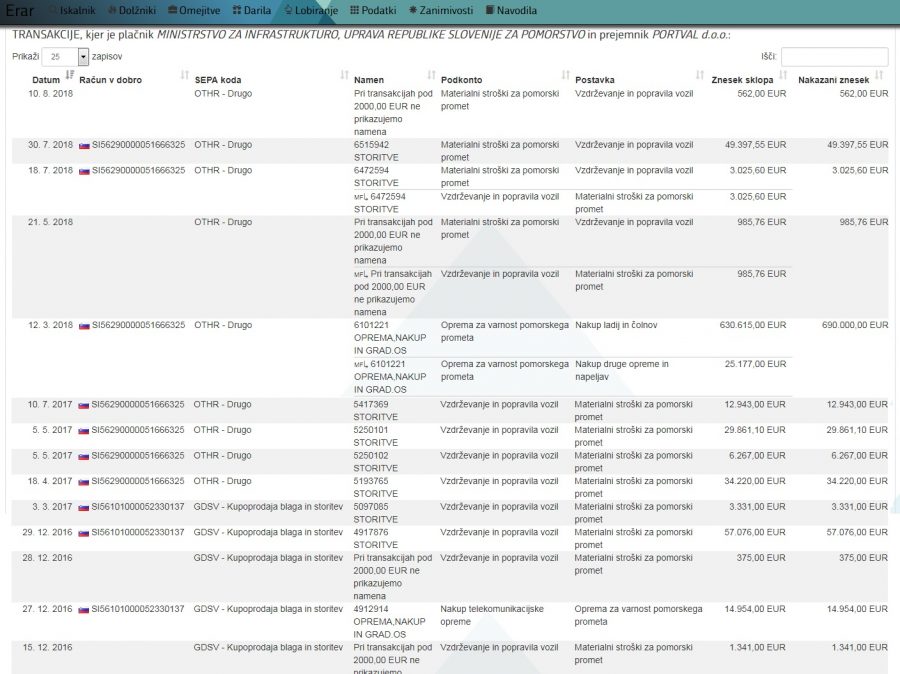Sort by the Podkonto column sort icon

[x=565, y=75]
